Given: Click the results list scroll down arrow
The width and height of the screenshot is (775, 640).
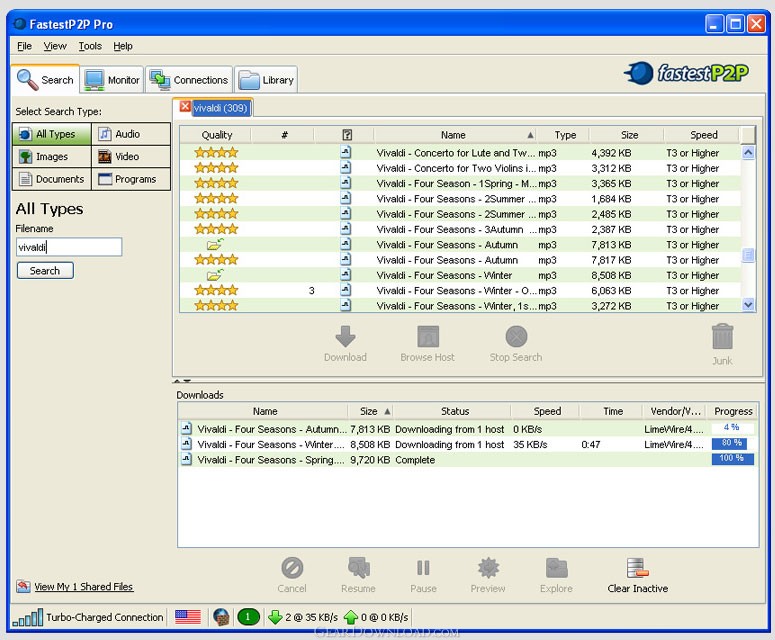Looking at the screenshot, I should point(748,305).
